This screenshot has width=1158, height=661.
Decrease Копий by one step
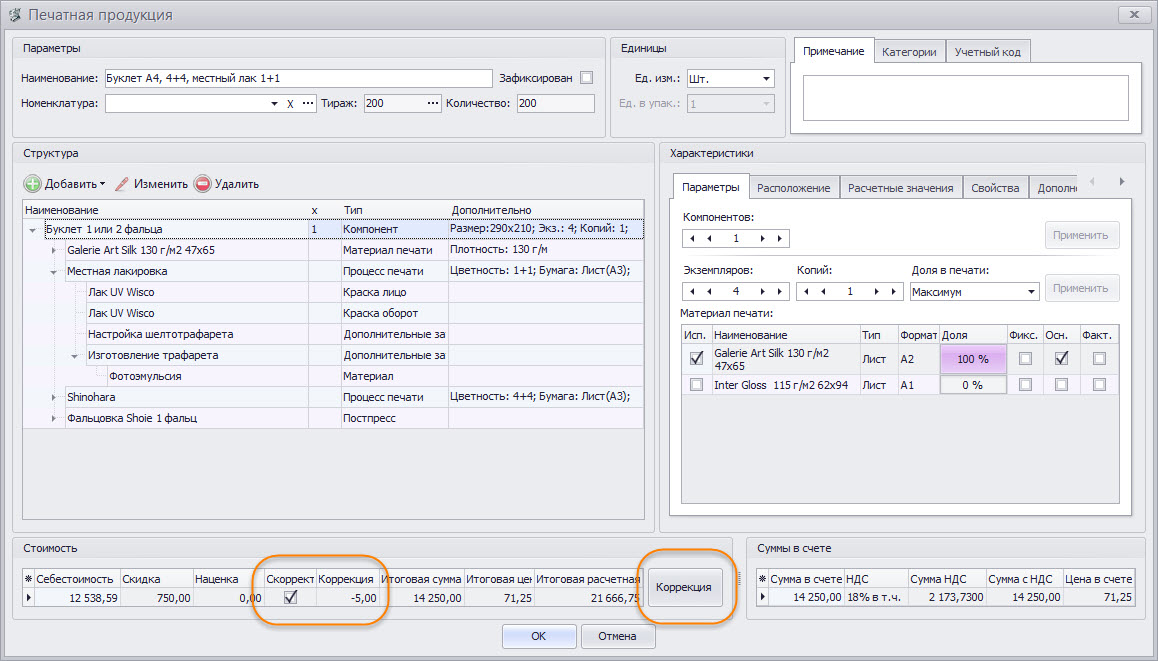(x=823, y=292)
